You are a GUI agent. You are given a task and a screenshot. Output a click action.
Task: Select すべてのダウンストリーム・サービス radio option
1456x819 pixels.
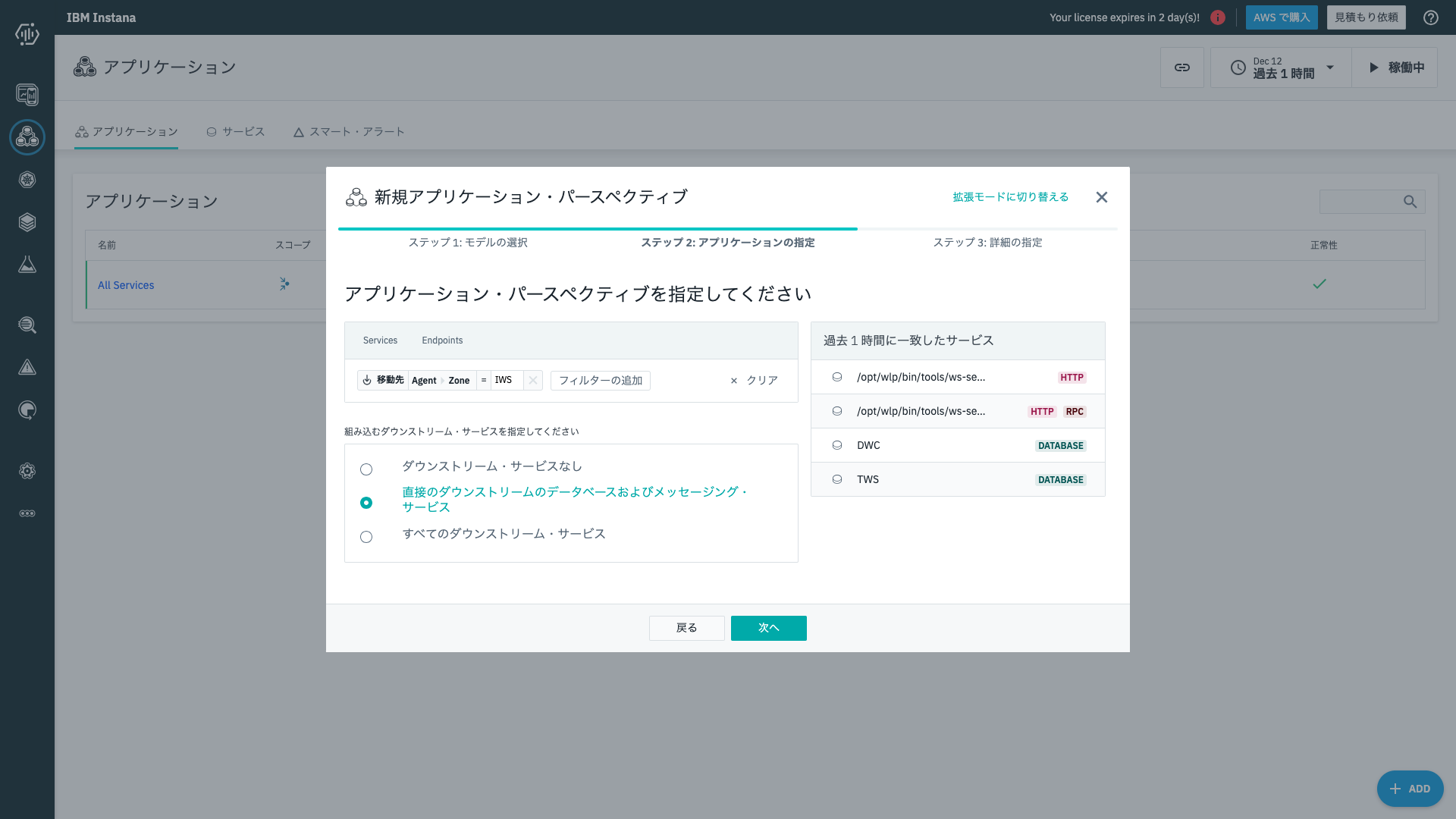366,537
